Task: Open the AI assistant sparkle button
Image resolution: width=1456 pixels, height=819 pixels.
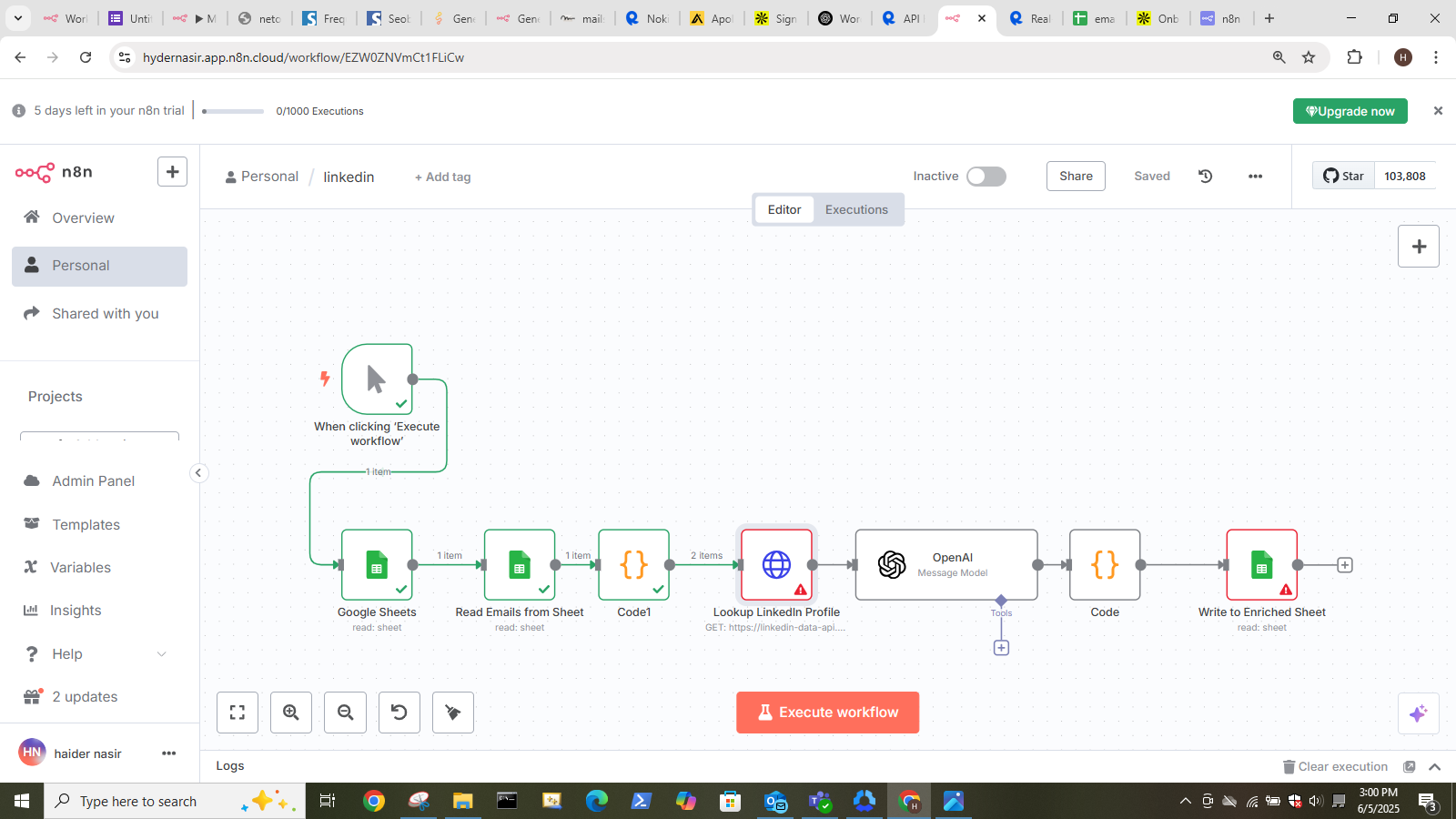Action: [1419, 713]
